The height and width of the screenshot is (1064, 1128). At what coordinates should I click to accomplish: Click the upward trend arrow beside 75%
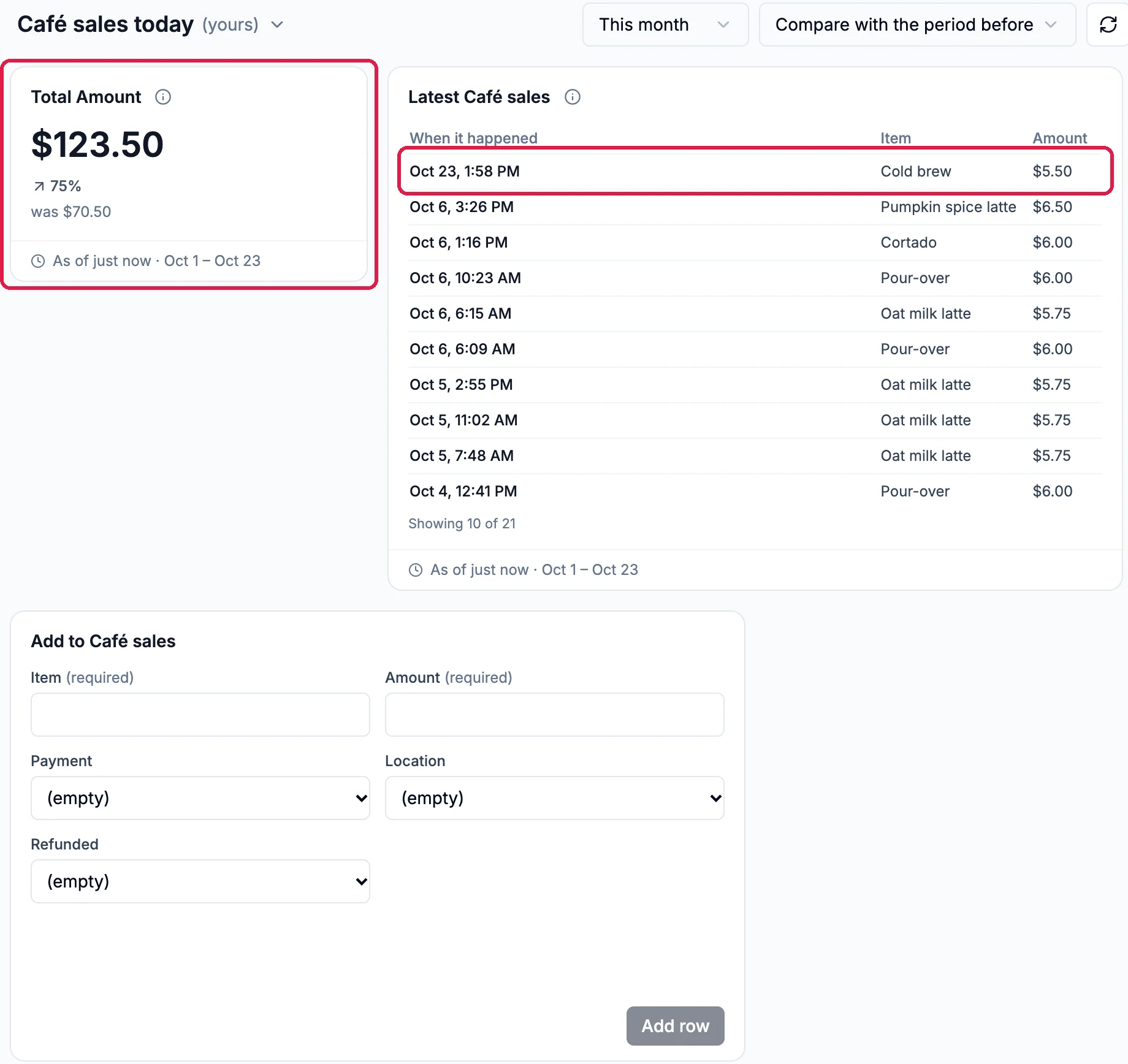39,186
